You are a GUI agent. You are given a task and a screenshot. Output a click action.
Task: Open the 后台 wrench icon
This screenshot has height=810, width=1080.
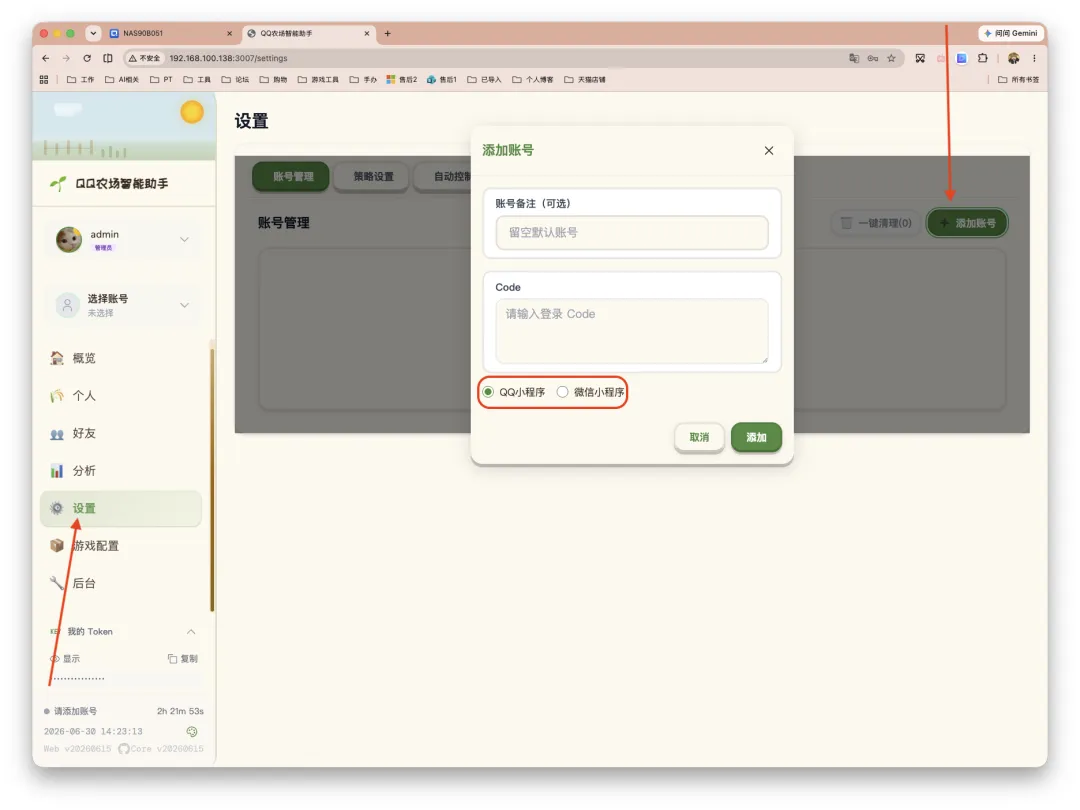click(x=57, y=583)
